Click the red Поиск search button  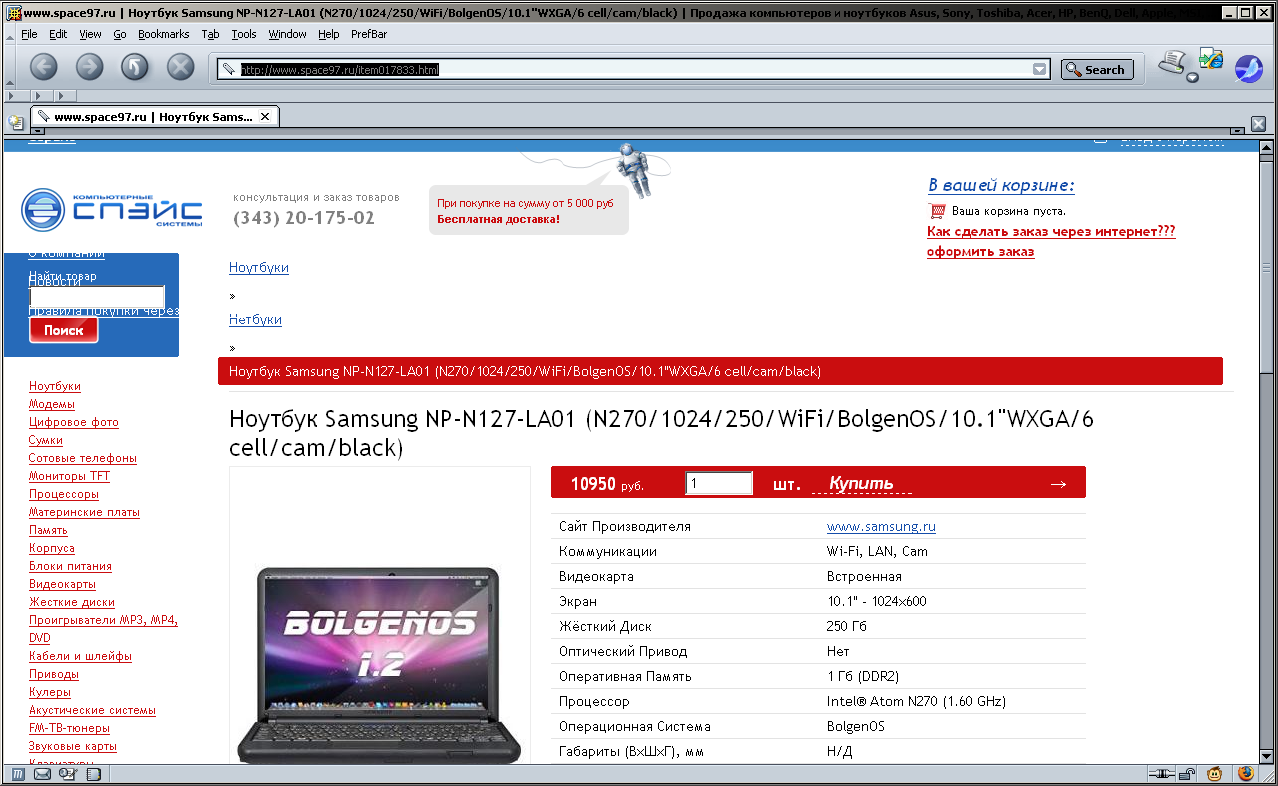coord(64,330)
